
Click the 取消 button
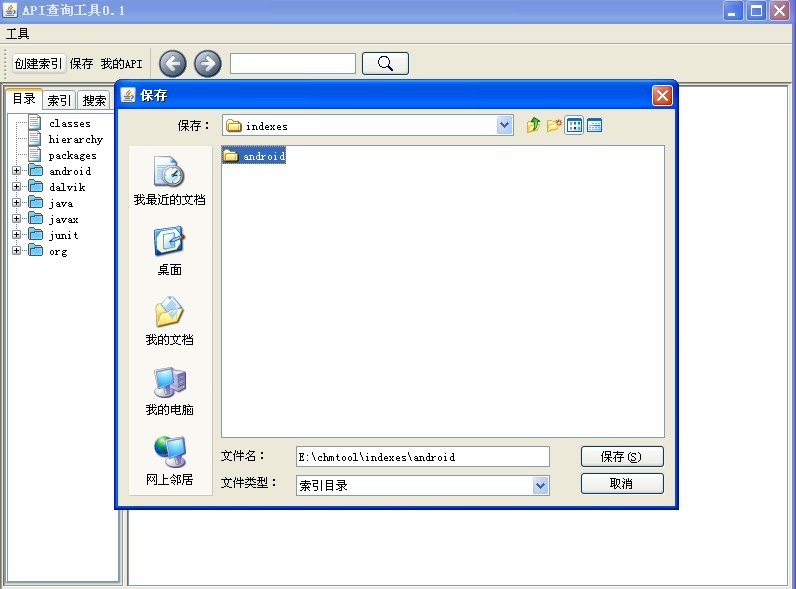pos(622,483)
